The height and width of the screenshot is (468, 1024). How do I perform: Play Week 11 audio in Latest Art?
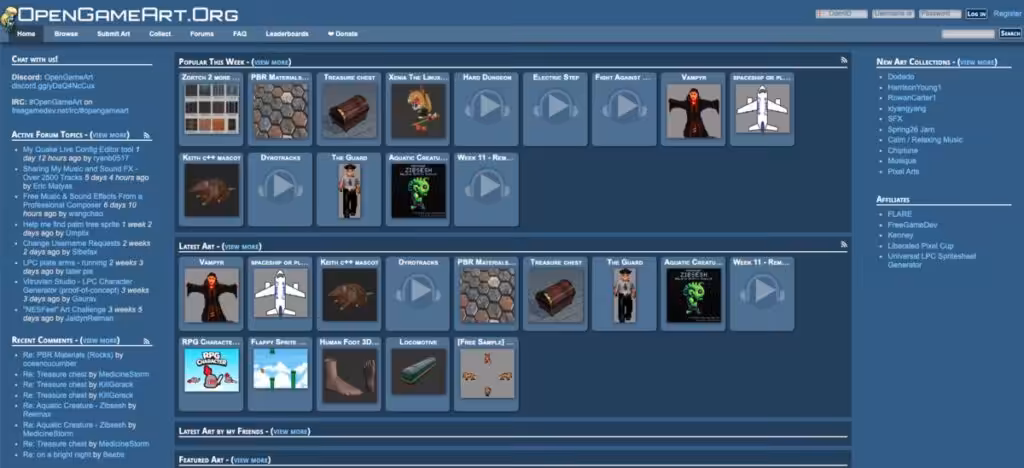click(x=762, y=292)
